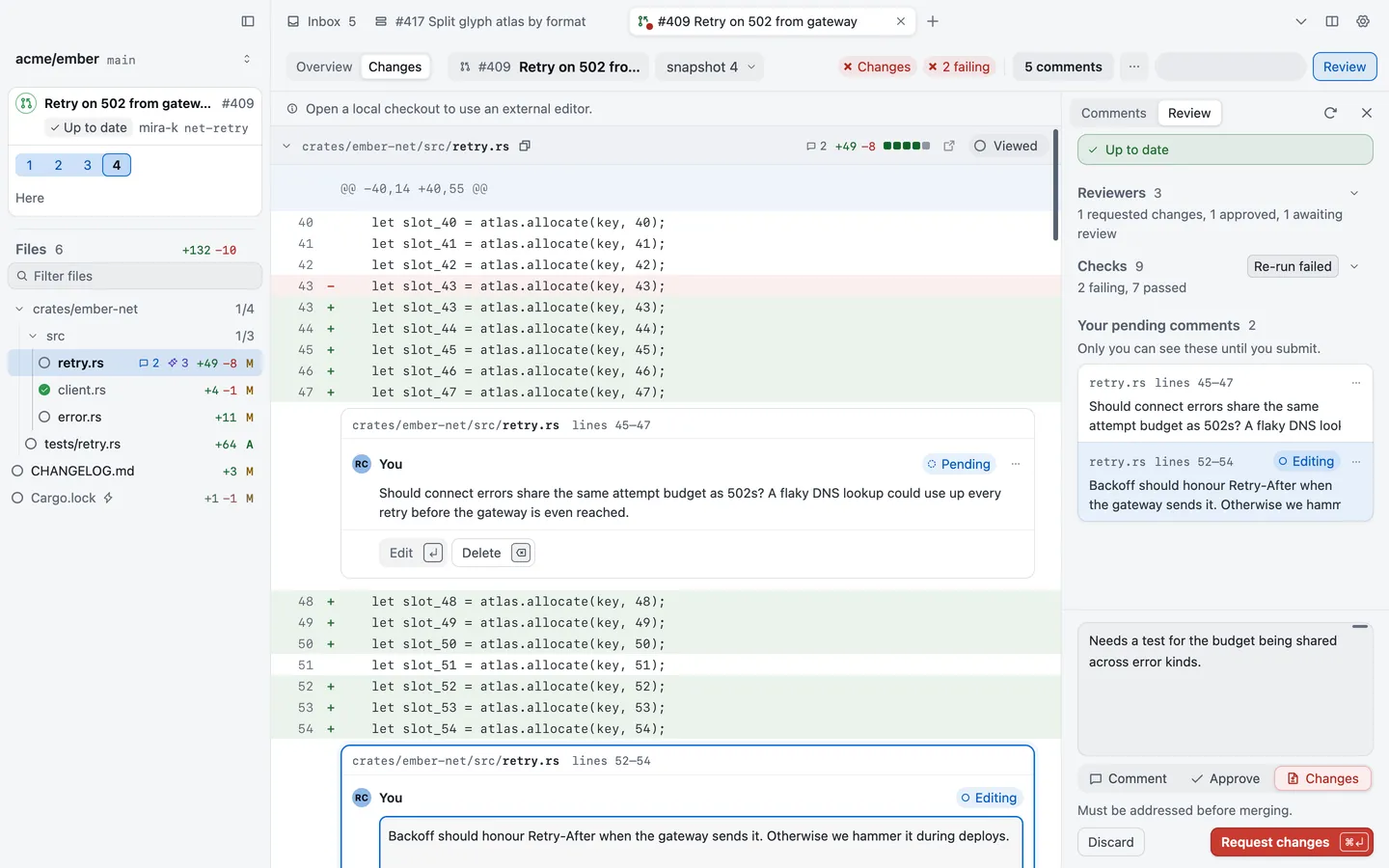
Task: Open the Inbox tab
Action: 322,21
